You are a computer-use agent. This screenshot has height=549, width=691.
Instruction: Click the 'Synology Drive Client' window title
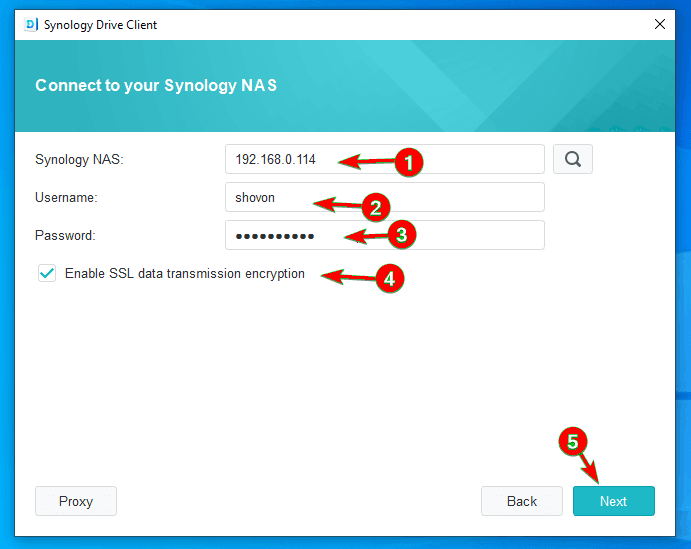tap(100, 25)
